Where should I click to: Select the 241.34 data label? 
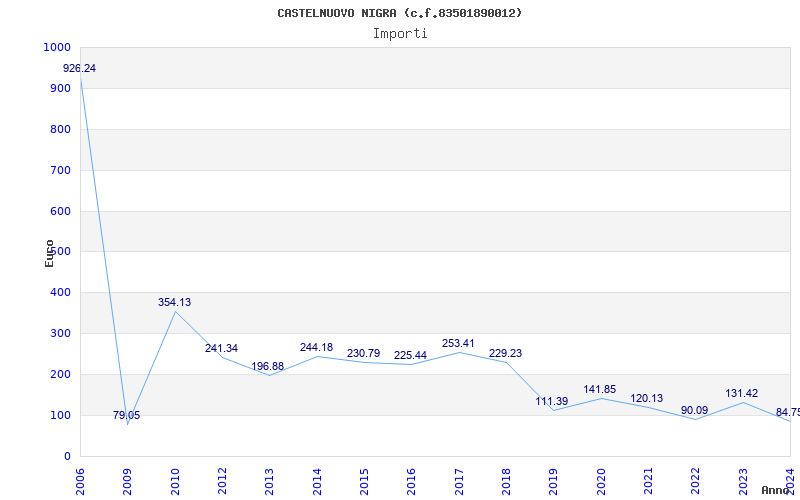tap(221, 348)
